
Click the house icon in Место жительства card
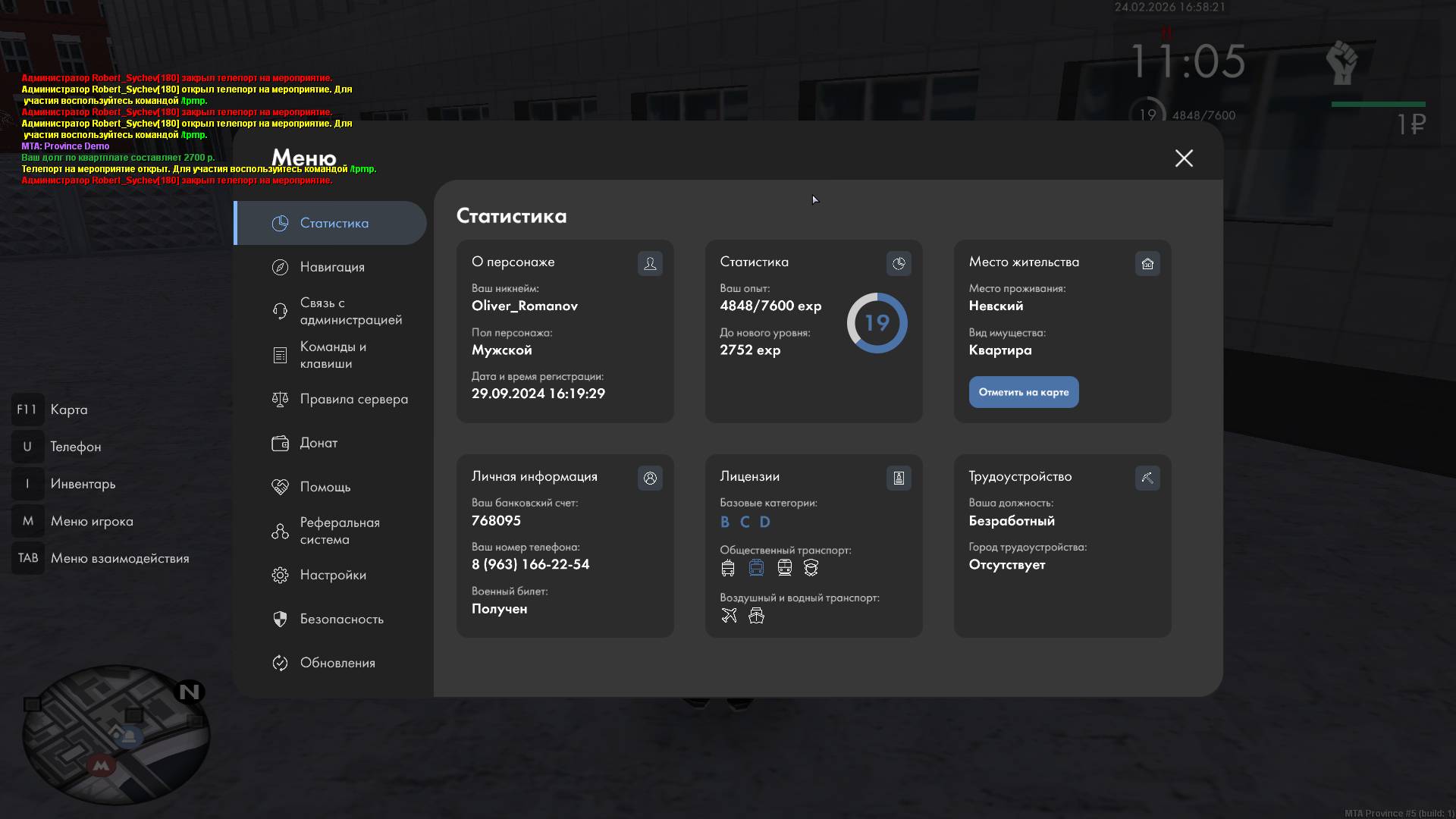click(1147, 263)
